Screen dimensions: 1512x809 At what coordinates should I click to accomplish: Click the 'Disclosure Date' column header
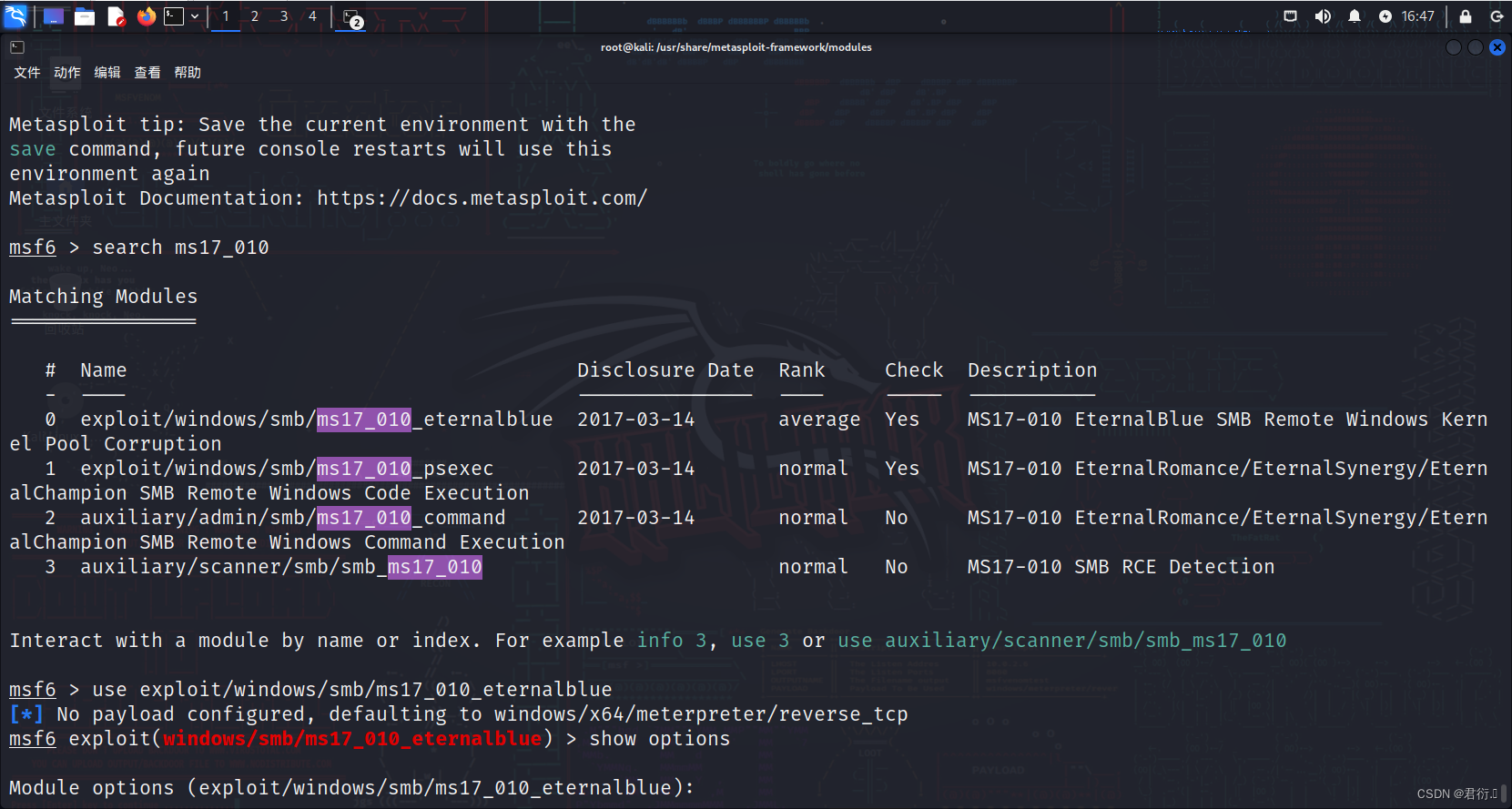(x=665, y=370)
